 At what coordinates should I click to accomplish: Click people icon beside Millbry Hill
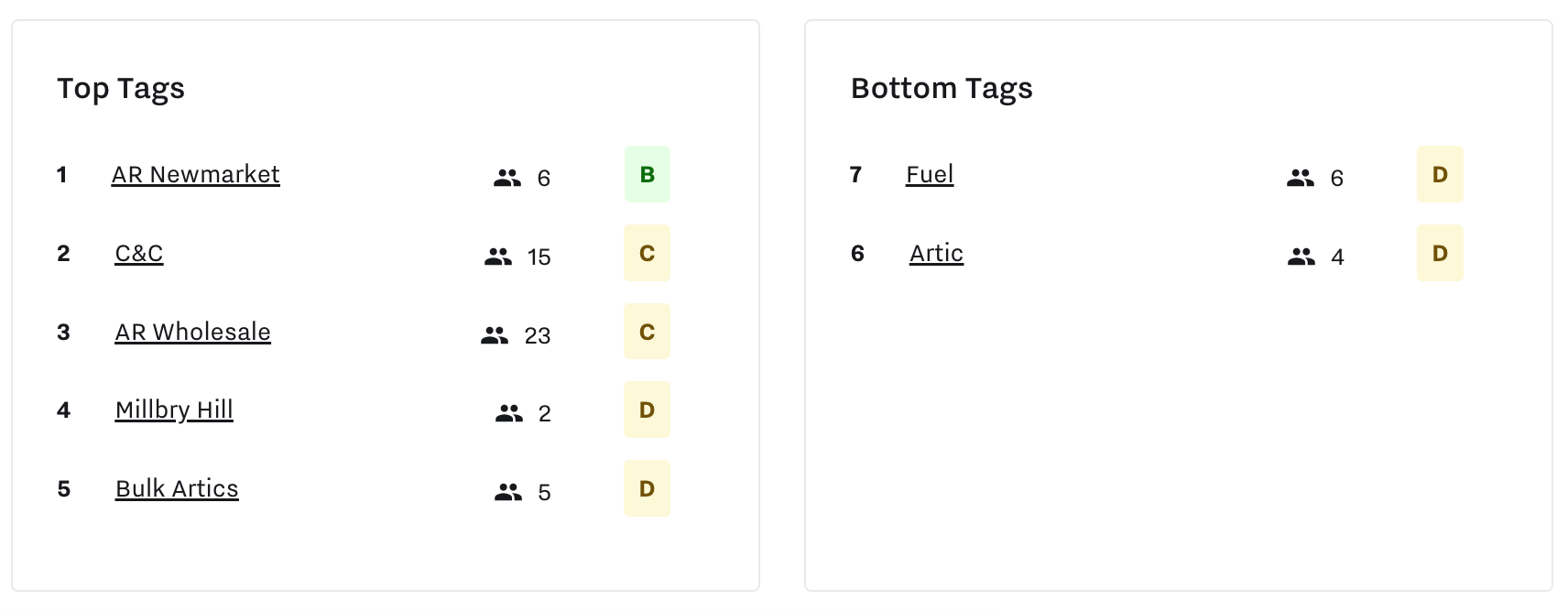508,414
